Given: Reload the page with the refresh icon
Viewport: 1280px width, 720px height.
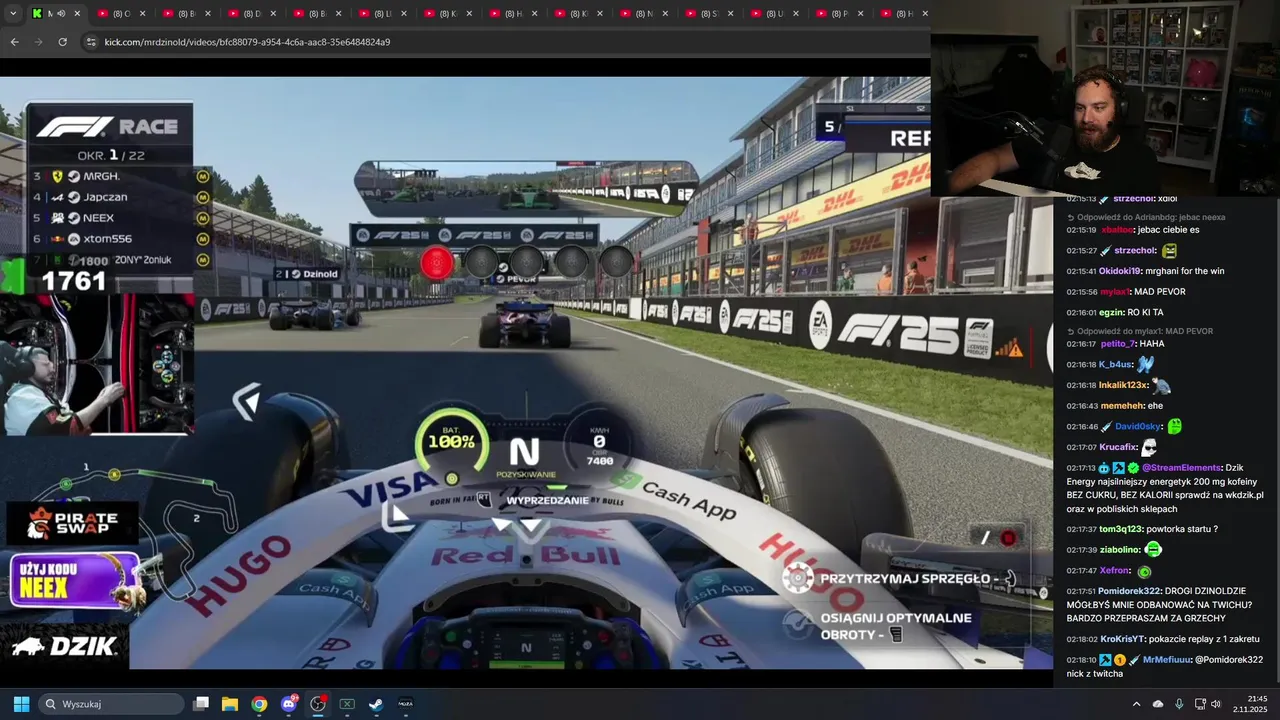Looking at the screenshot, I should (x=62, y=42).
